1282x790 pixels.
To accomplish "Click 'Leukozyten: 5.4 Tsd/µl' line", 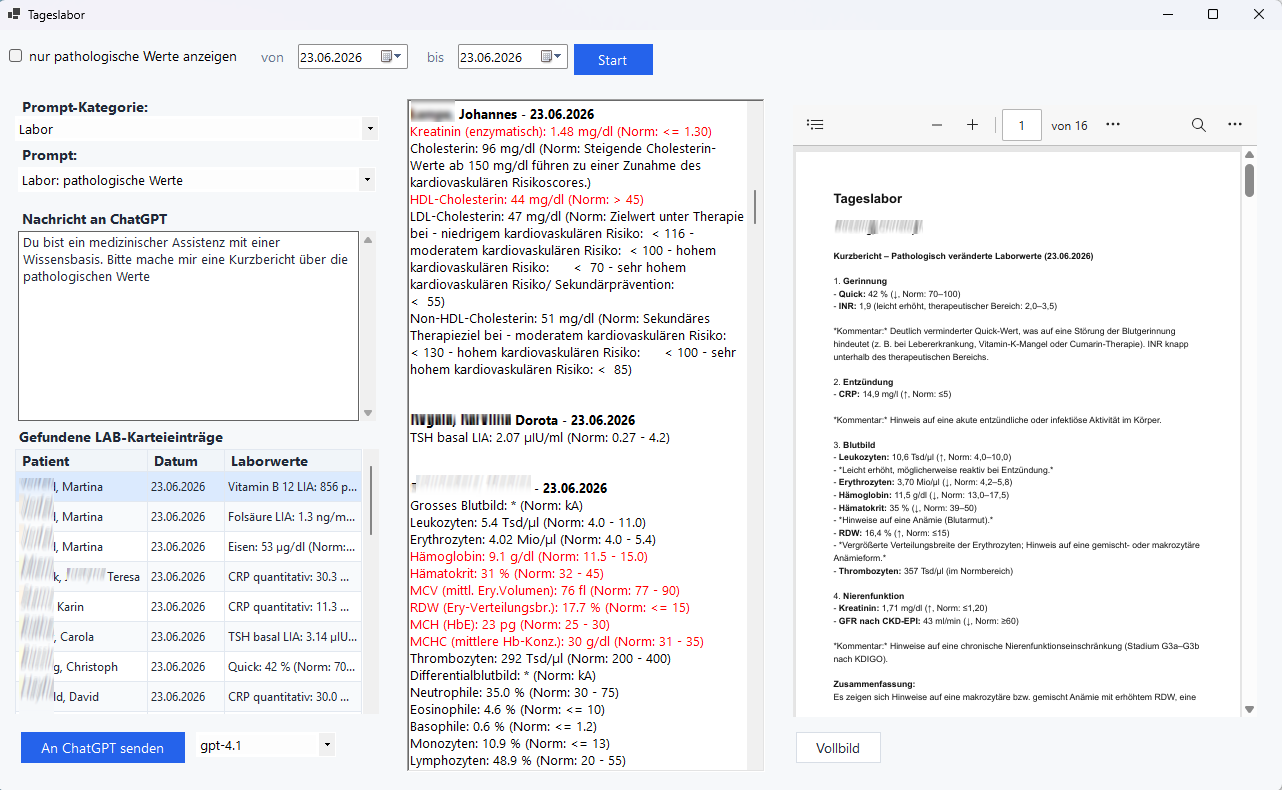I will [x=528, y=522].
